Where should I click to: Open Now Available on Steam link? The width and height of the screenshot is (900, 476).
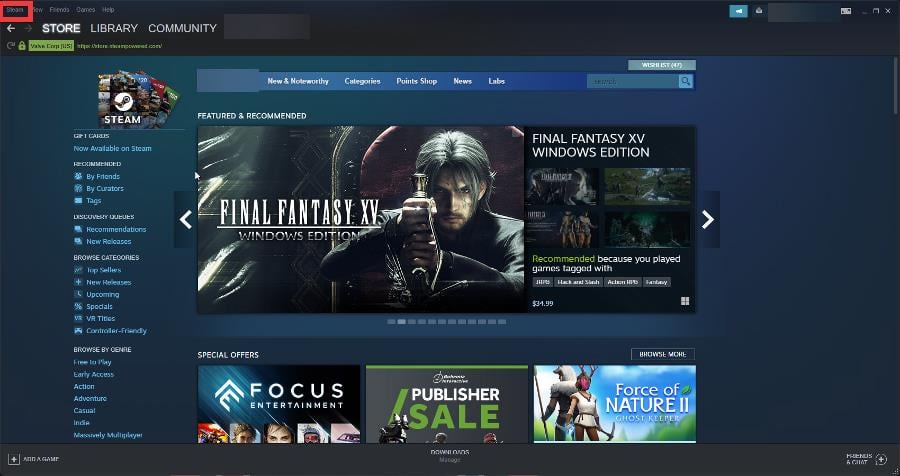click(112, 148)
